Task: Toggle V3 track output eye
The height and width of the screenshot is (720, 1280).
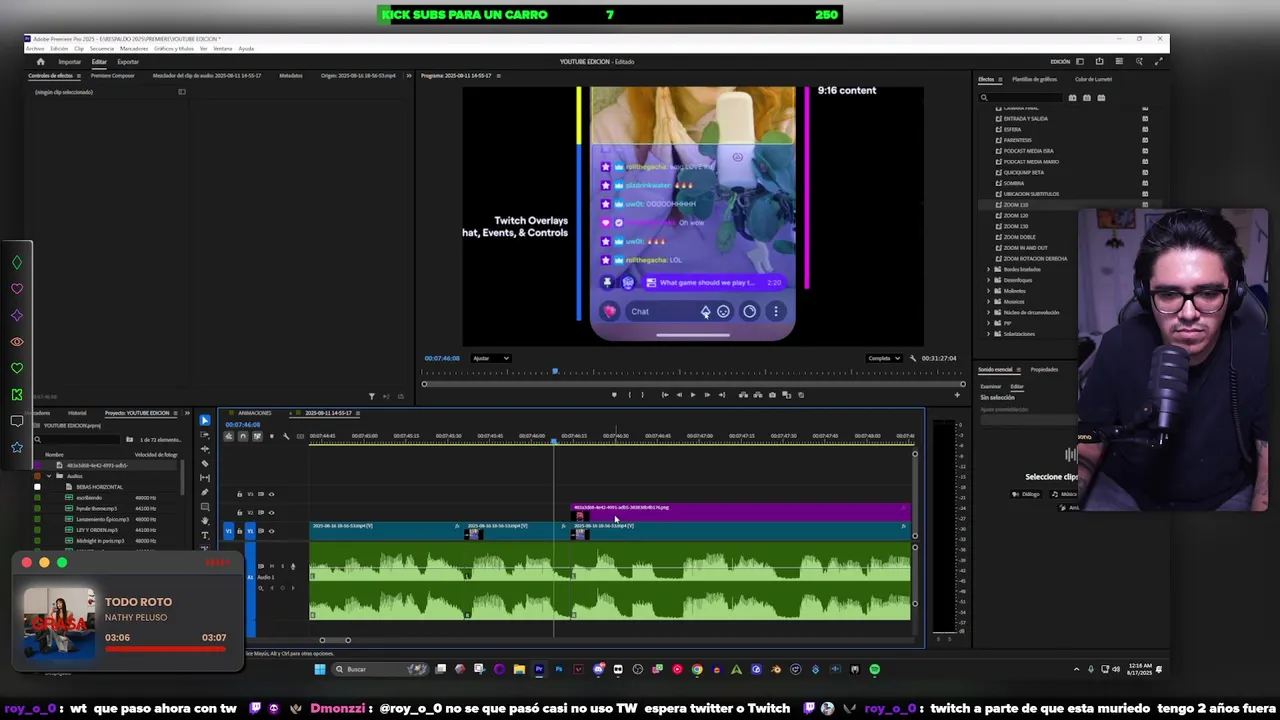Action: (x=271, y=494)
